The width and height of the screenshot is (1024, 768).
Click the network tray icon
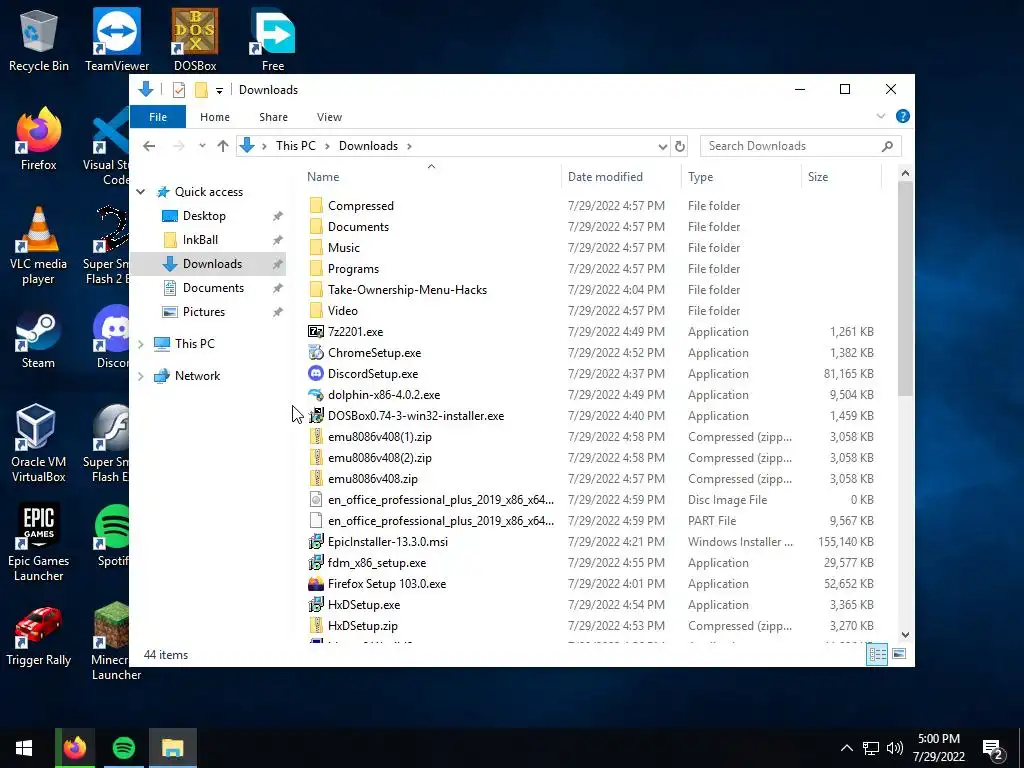tap(871, 748)
